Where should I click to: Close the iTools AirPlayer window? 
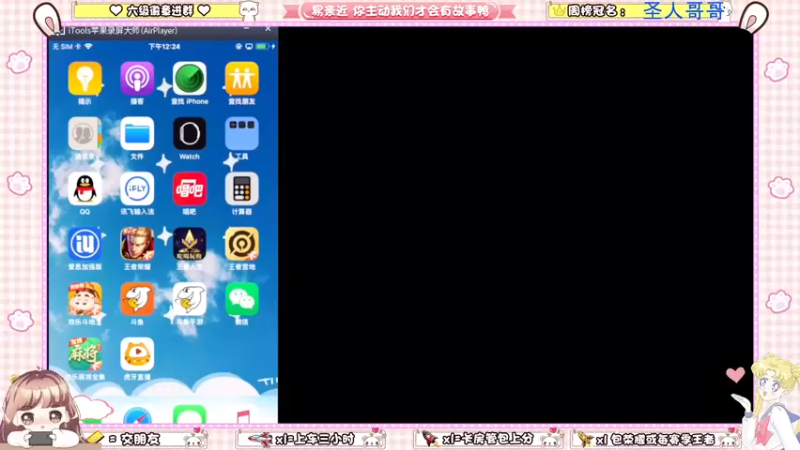[x=268, y=30]
